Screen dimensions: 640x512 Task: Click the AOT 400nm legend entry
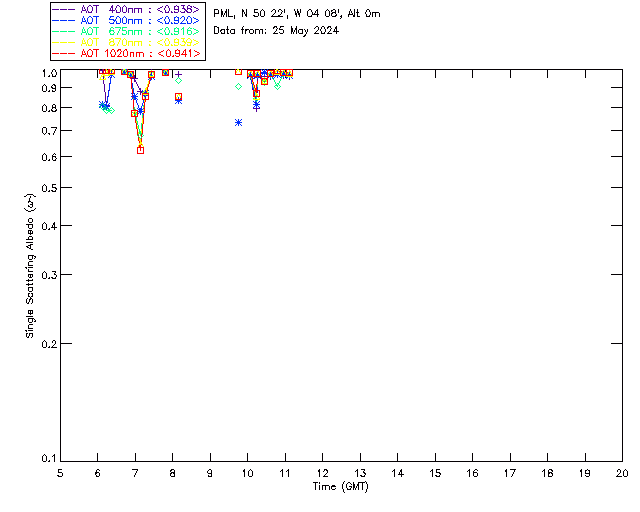(x=128, y=9)
